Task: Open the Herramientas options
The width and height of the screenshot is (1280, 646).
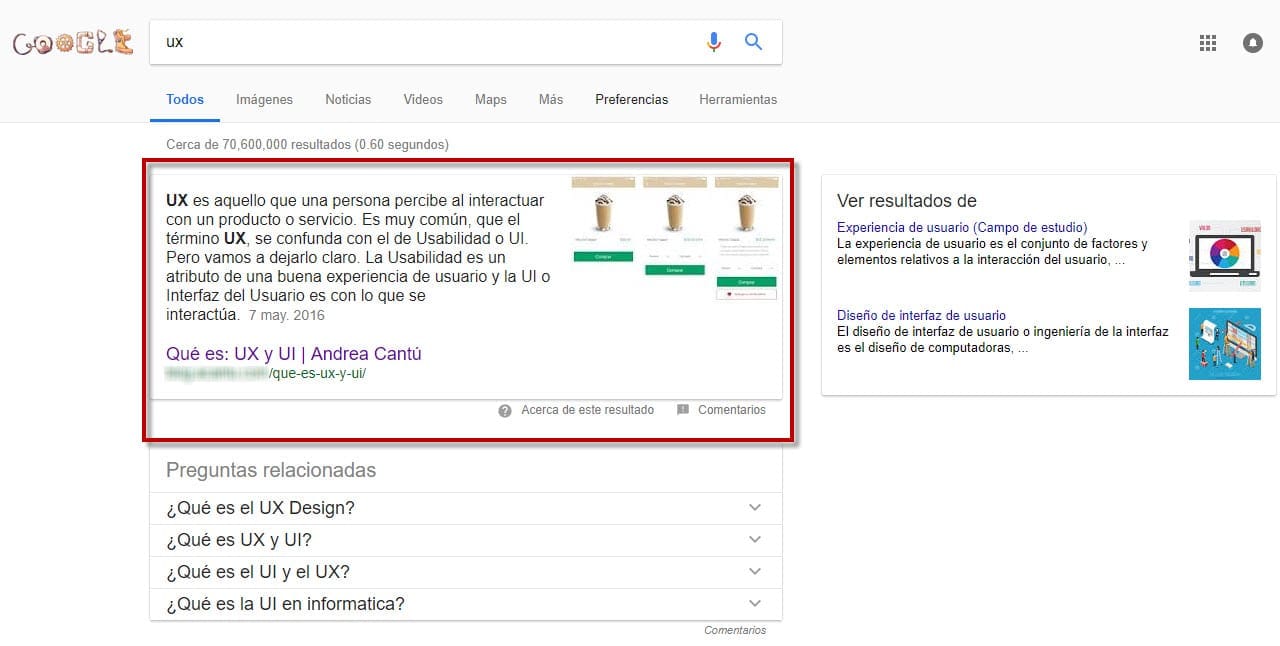Action: pyautogui.click(x=738, y=99)
